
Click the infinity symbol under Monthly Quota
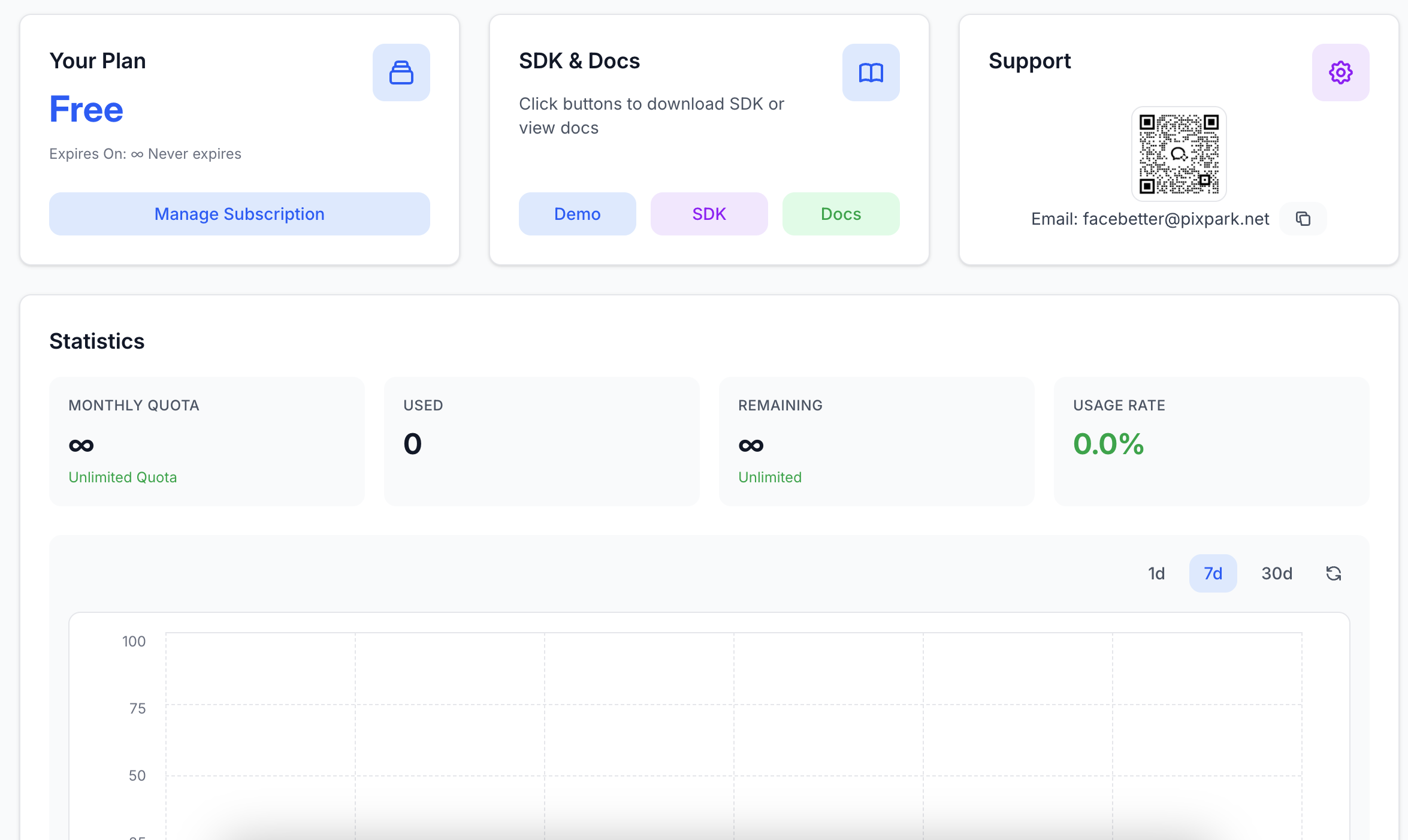coord(82,444)
